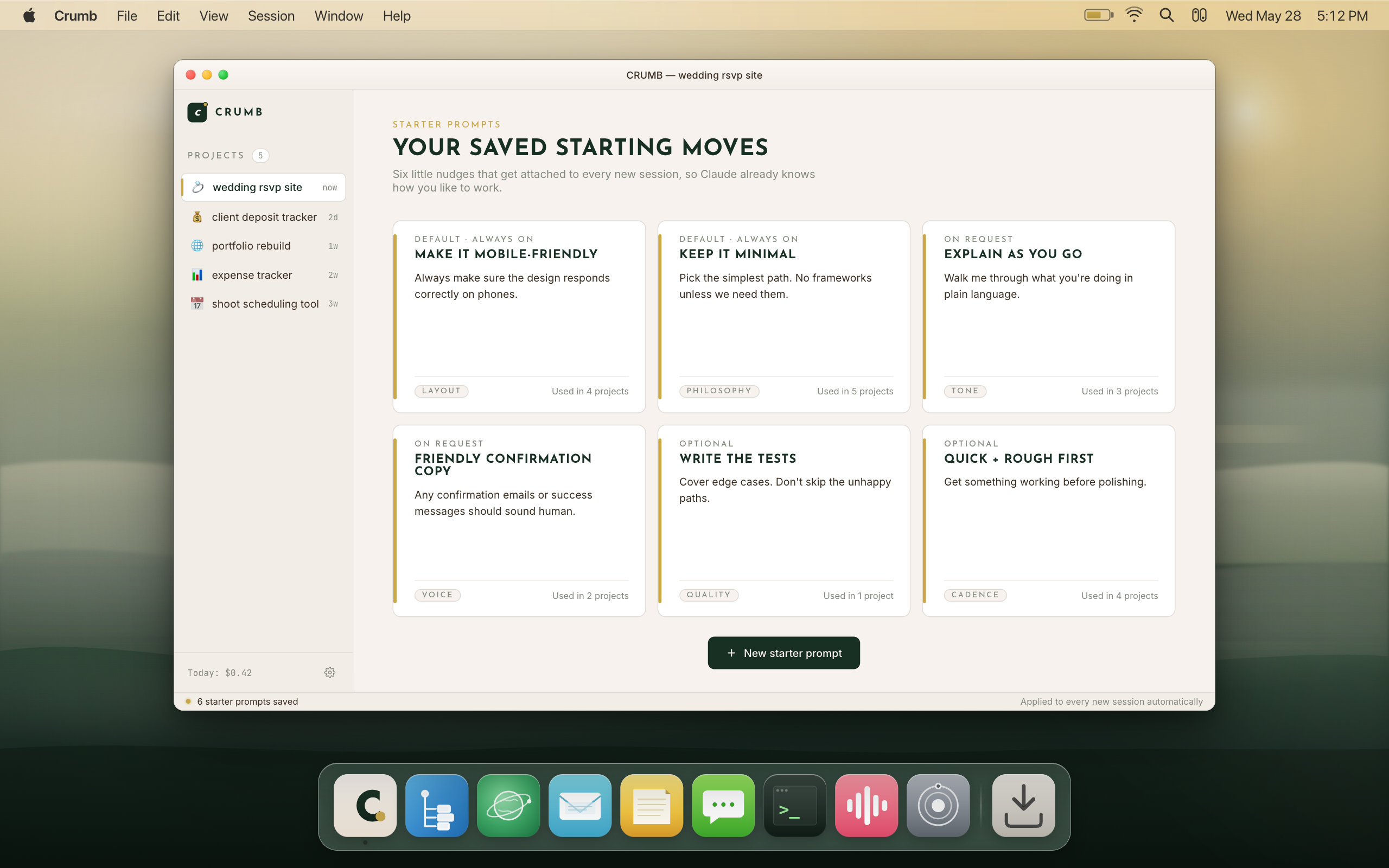1389x868 pixels.
Task: Click the TONE tag
Action: click(965, 391)
